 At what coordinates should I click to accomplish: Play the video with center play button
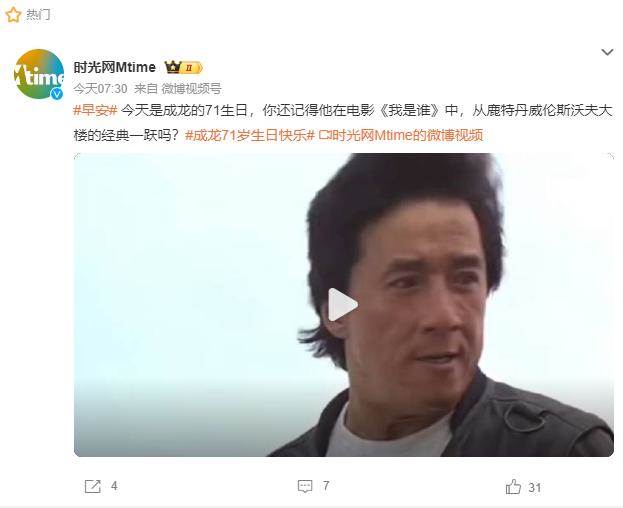coord(342,305)
